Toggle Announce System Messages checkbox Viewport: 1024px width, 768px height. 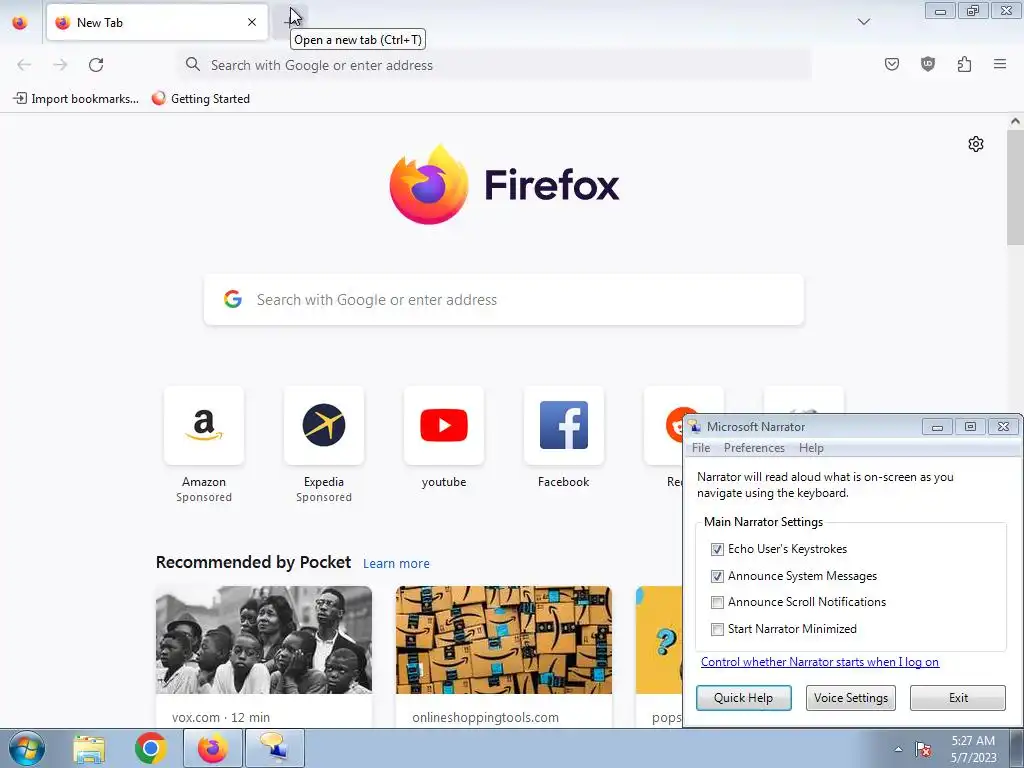pyautogui.click(x=717, y=576)
